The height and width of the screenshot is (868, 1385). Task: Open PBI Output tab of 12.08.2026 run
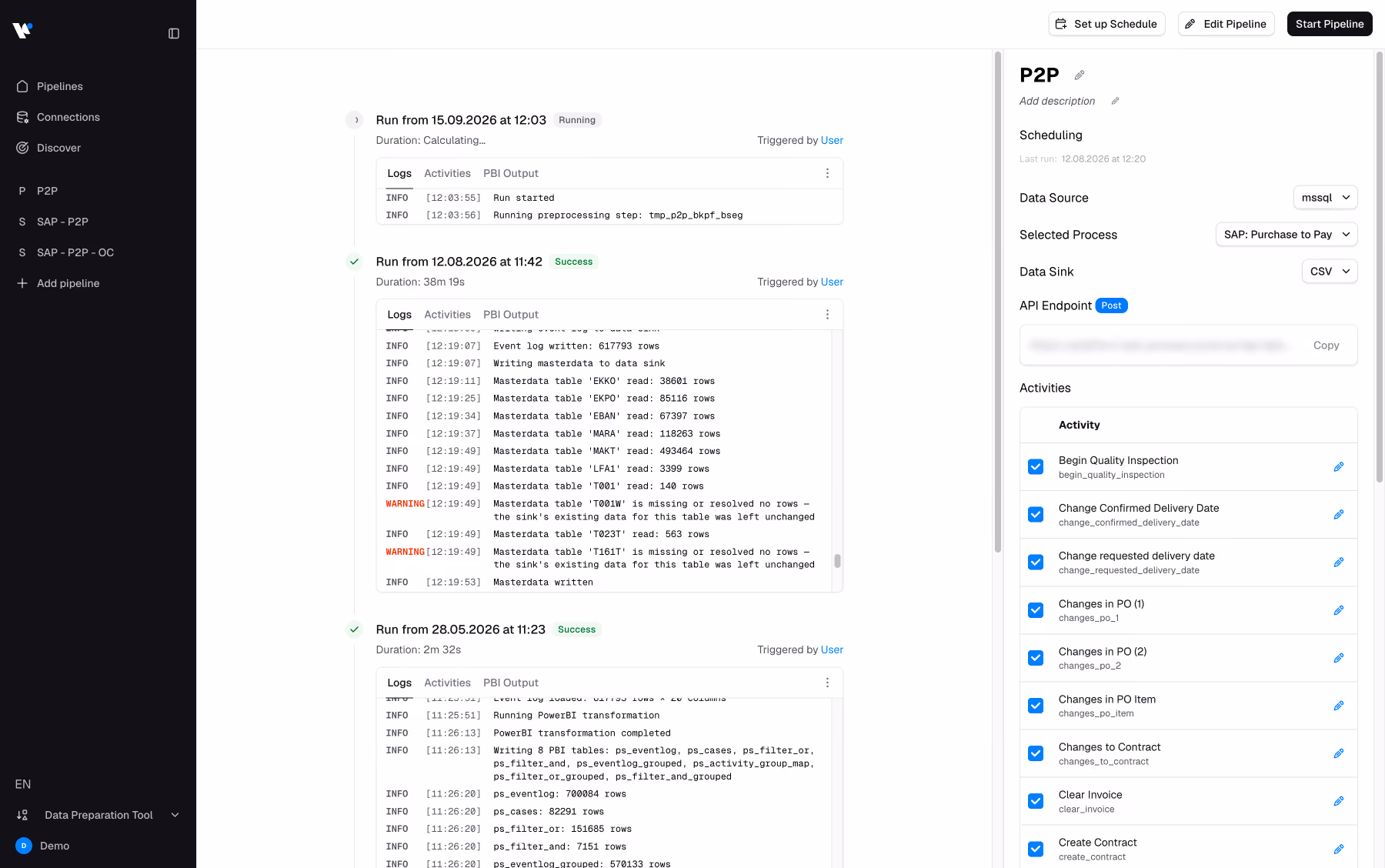click(511, 315)
